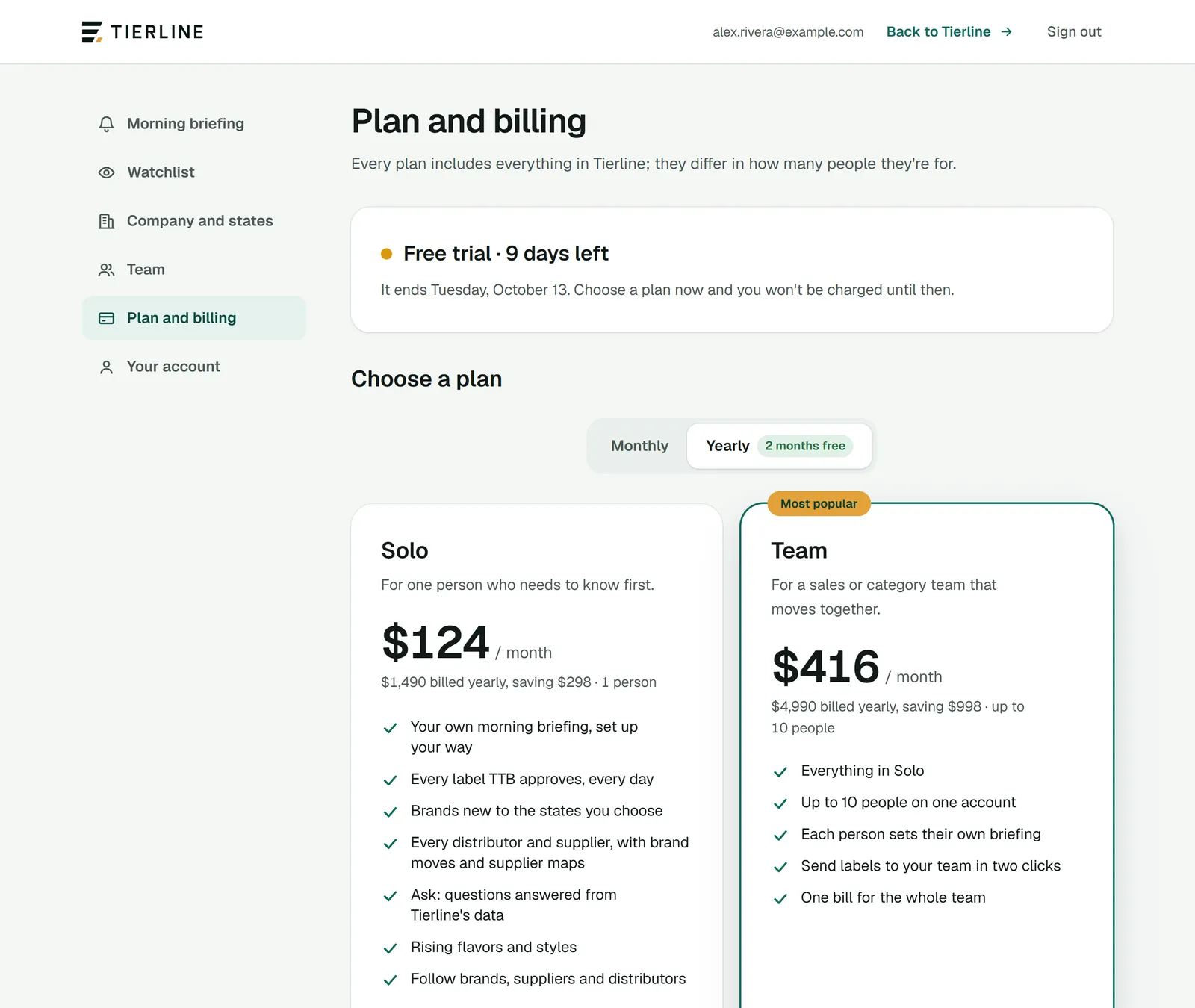Click checkmark beside Each person sets their own briefing
This screenshot has width=1195, height=1008.
click(x=780, y=835)
